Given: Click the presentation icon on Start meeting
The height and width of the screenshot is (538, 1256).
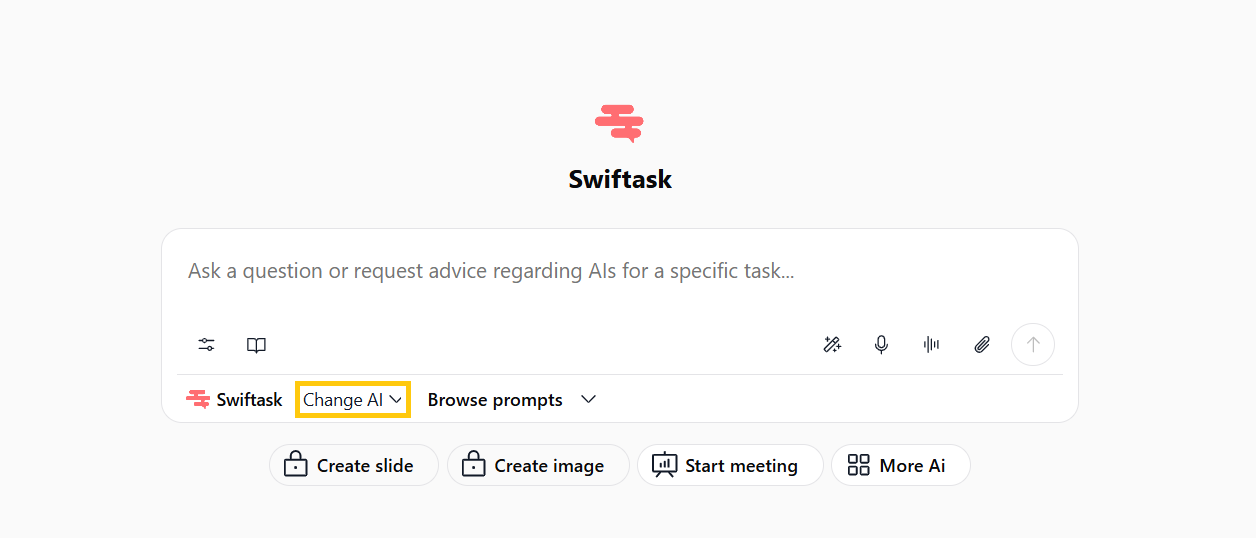Looking at the screenshot, I should click(664, 465).
